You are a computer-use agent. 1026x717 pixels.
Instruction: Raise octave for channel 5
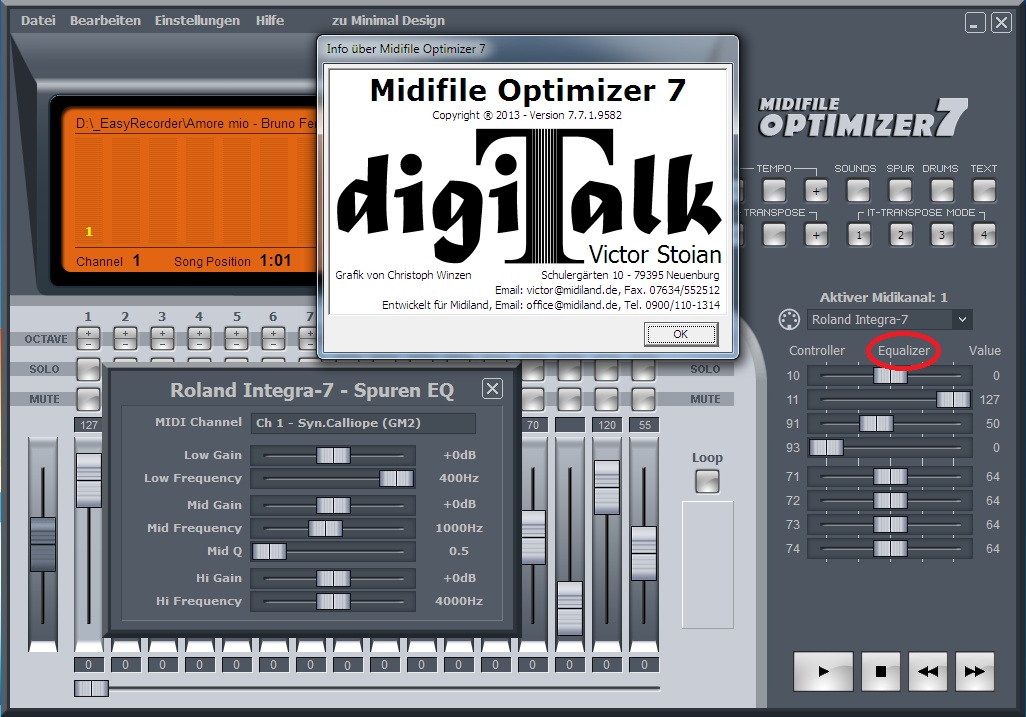[236, 334]
